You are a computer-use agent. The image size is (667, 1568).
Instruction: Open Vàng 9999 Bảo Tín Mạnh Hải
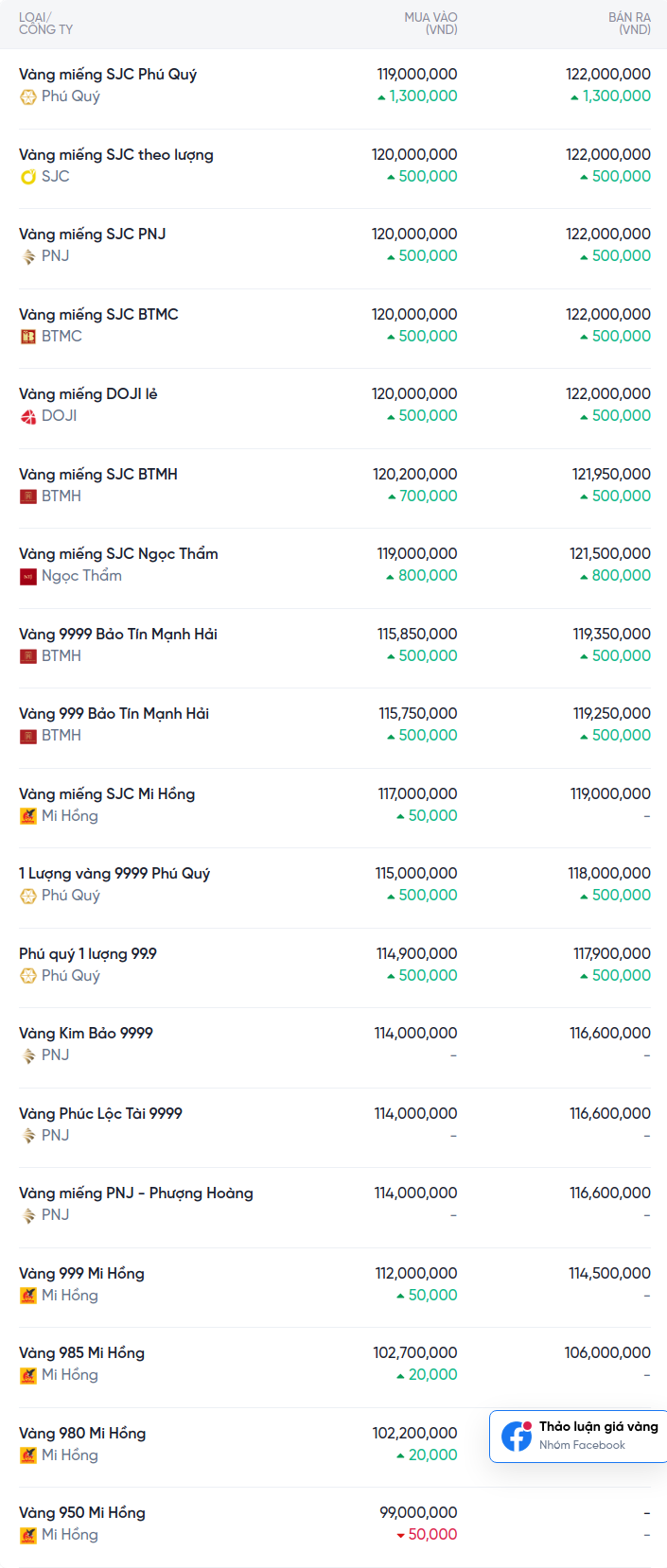[x=118, y=635]
